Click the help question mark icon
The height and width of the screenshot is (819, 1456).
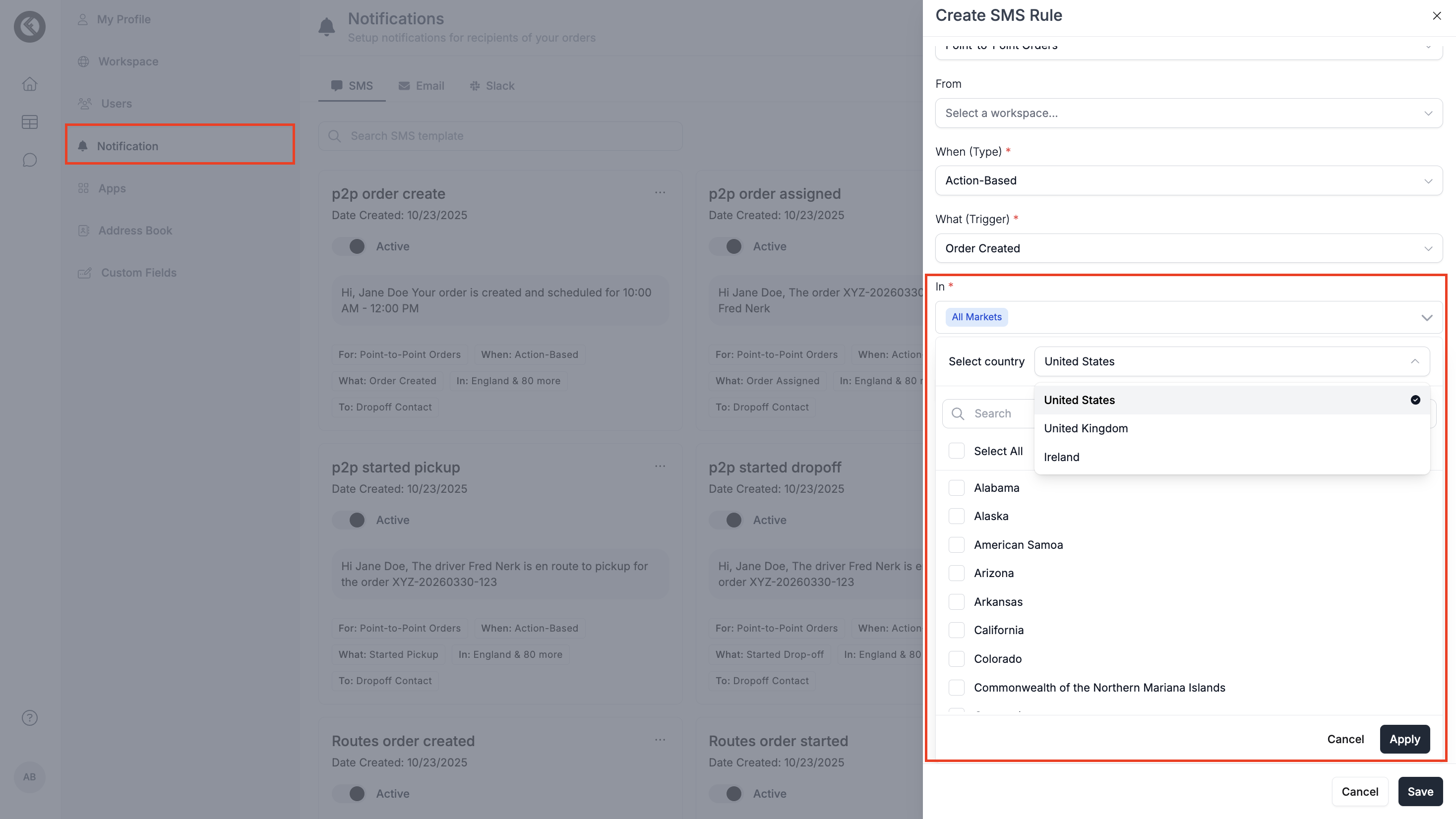[x=29, y=718]
